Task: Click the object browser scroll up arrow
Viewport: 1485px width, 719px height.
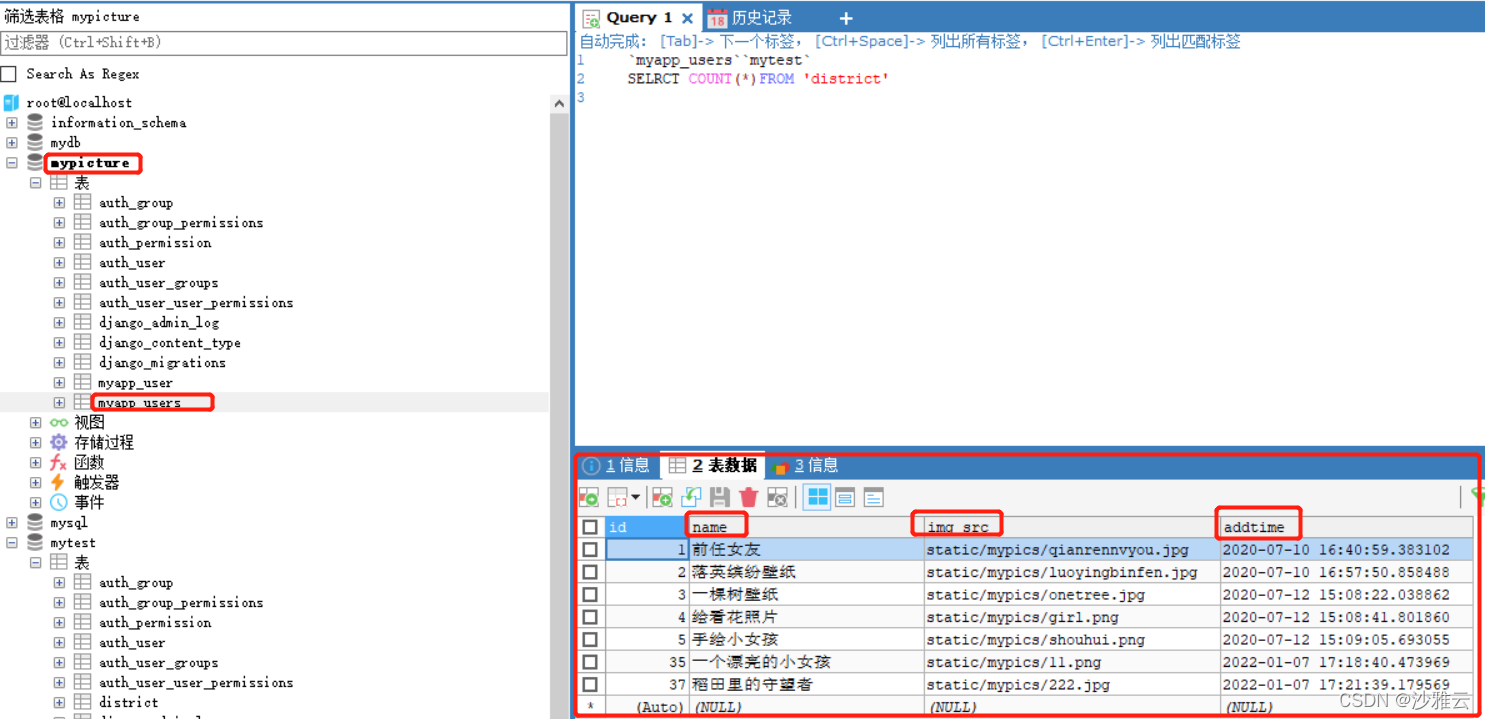Action: pyautogui.click(x=559, y=103)
